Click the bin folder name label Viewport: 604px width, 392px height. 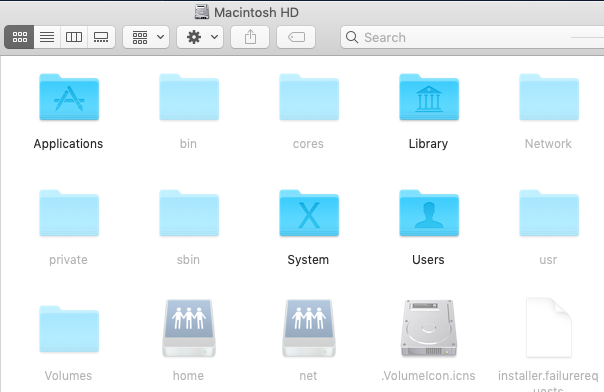point(188,144)
